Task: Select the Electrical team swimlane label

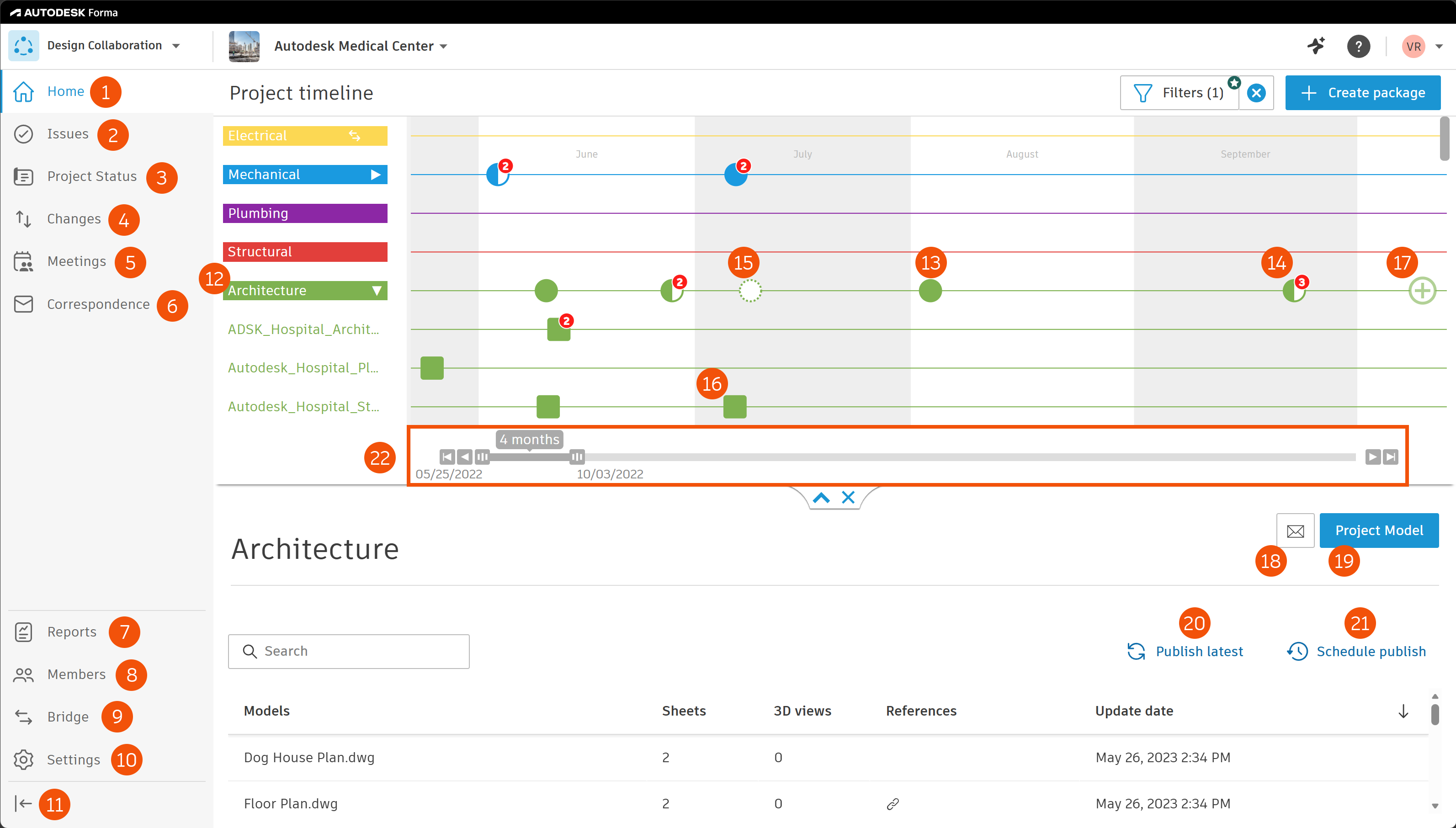Action: coord(305,136)
